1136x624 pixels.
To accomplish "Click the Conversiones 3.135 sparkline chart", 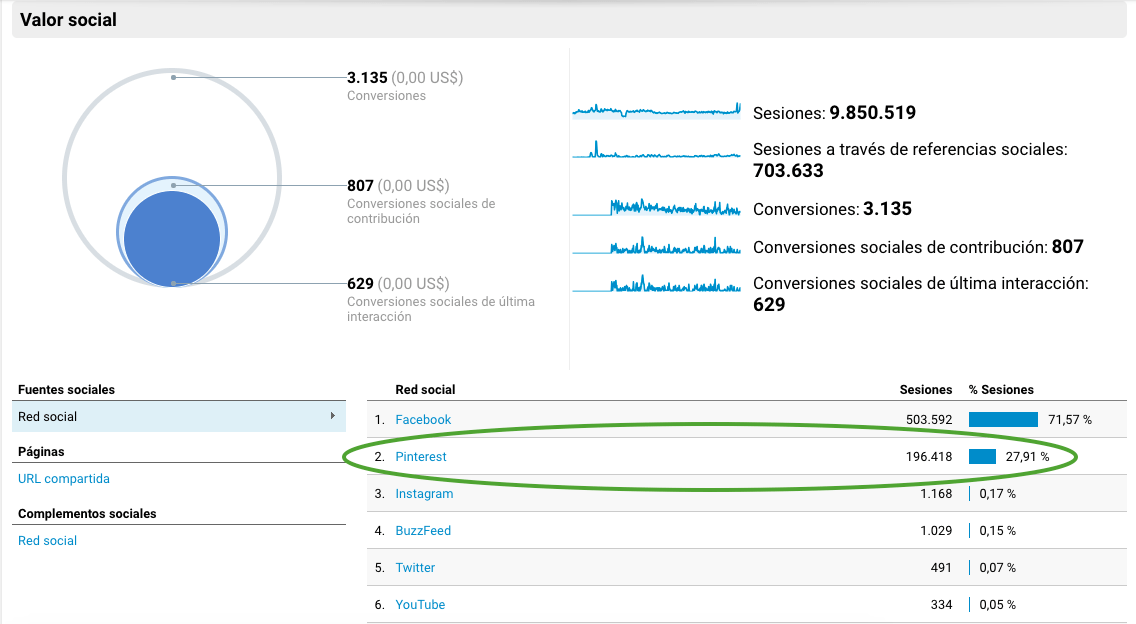I will (x=656, y=208).
